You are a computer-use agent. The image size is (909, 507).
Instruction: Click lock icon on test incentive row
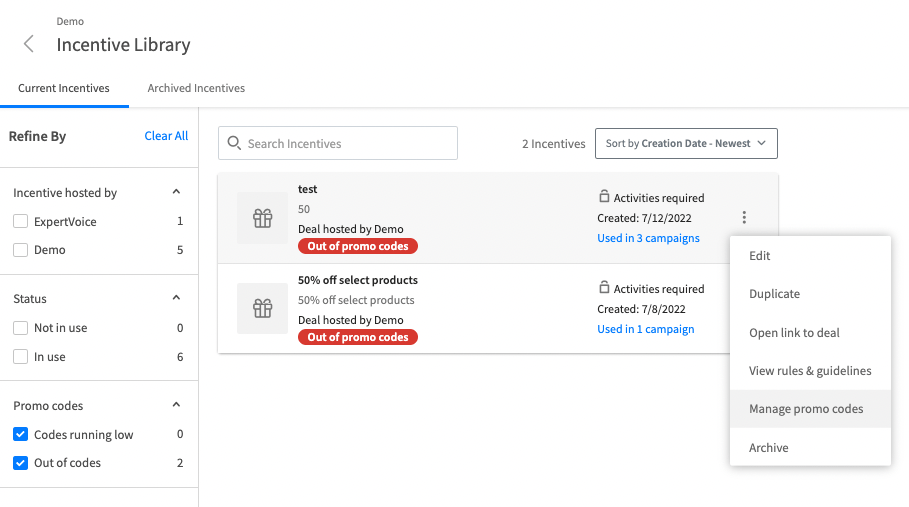point(604,197)
